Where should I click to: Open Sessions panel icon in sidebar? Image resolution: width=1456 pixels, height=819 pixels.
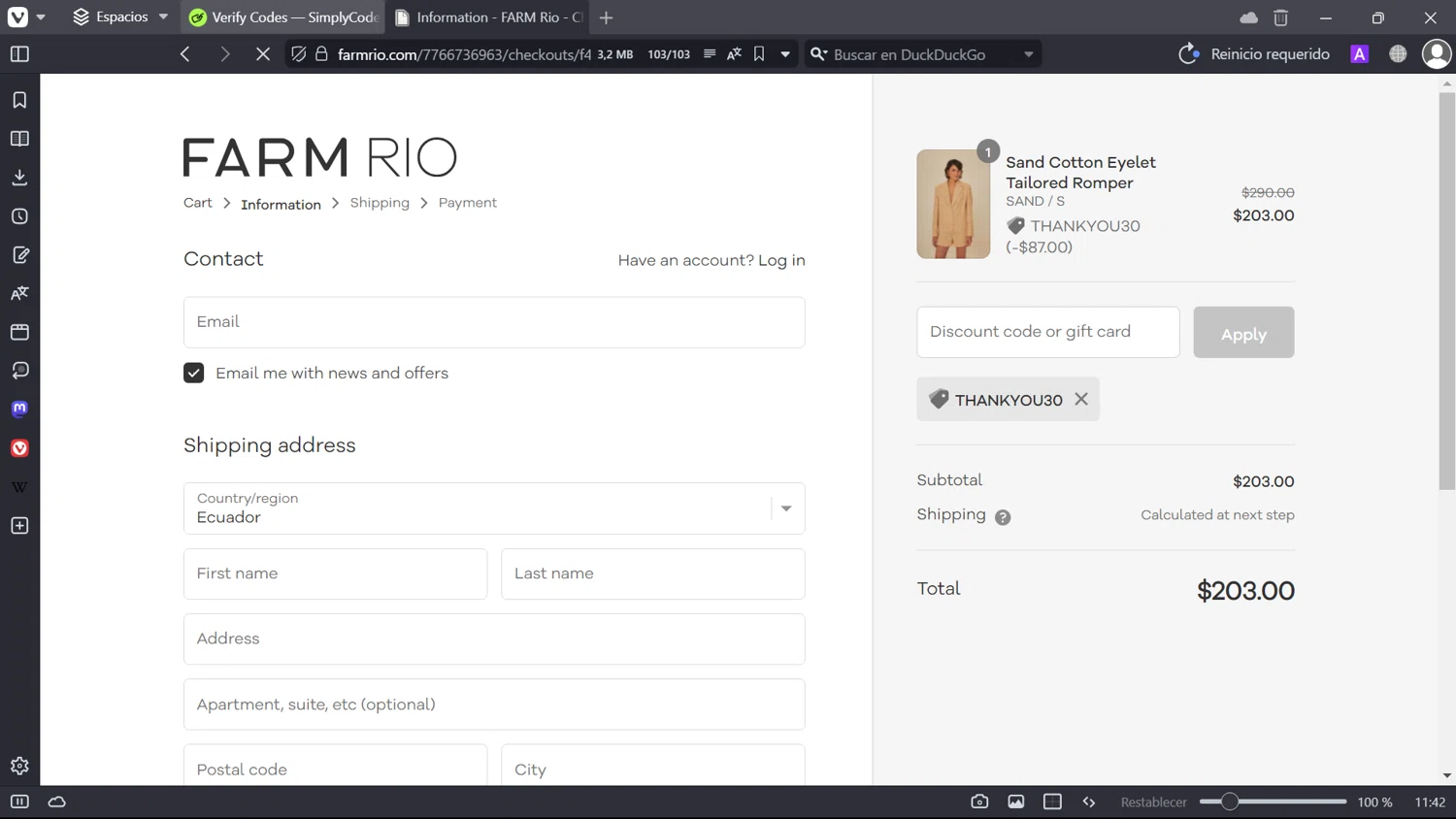tap(19, 371)
